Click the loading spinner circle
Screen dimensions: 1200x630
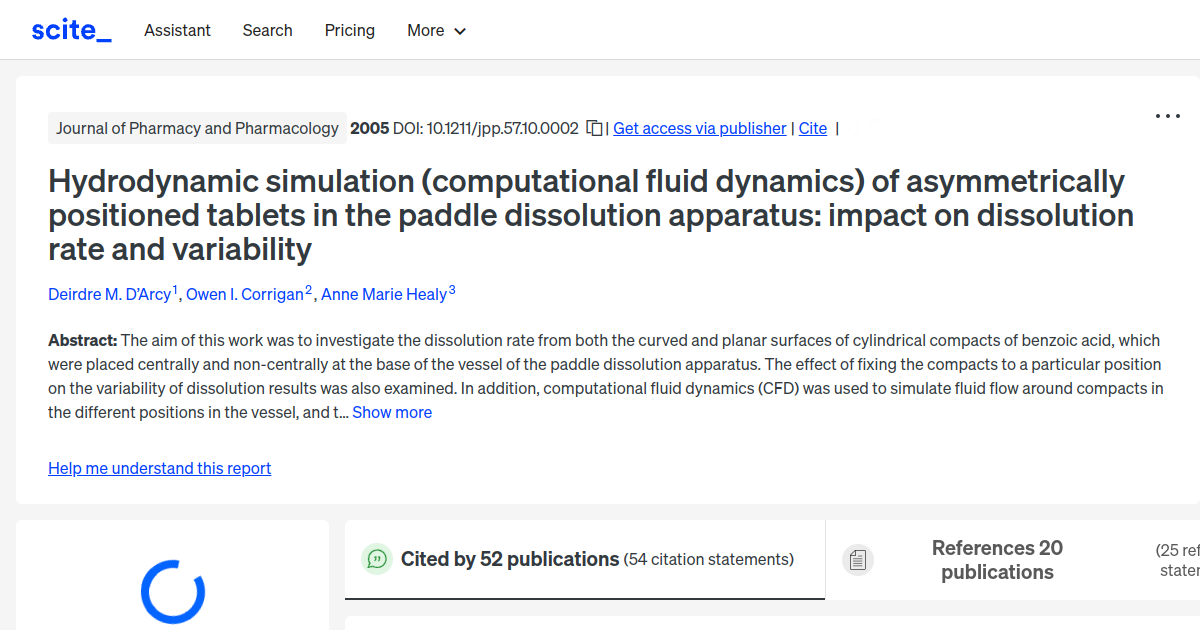(172, 592)
